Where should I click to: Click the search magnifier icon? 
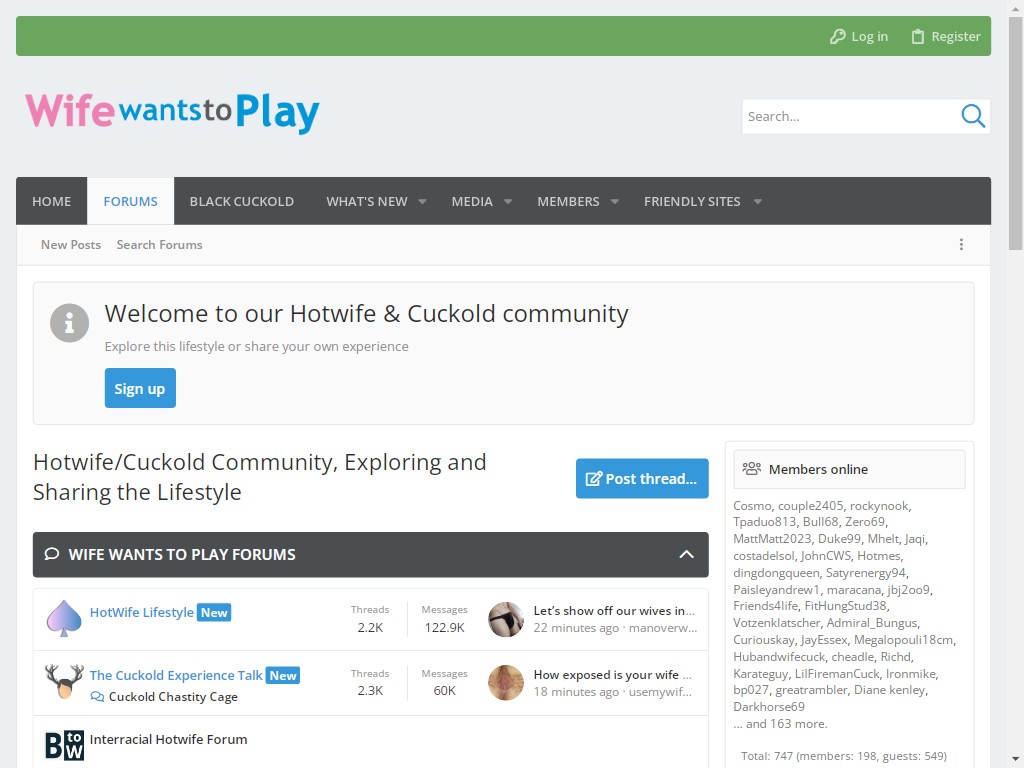[972, 116]
